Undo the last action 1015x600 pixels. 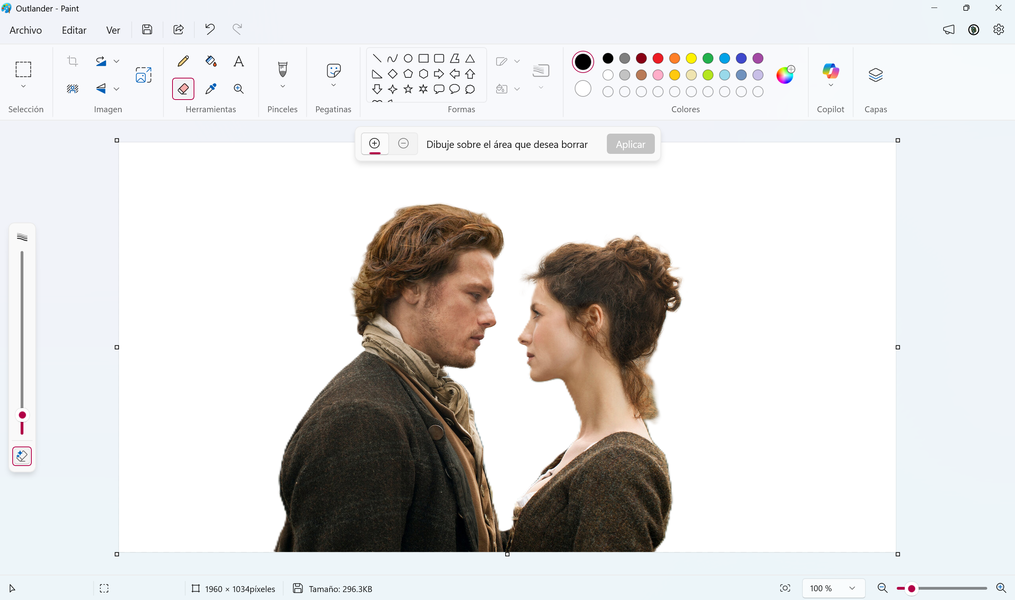[x=210, y=29]
